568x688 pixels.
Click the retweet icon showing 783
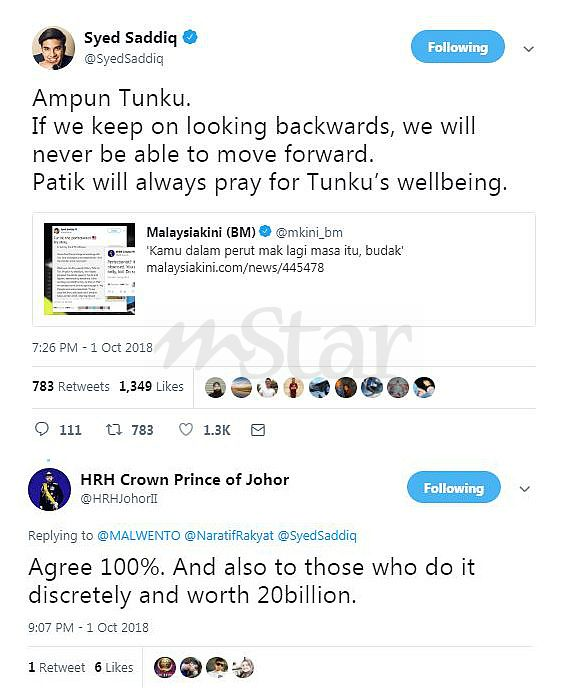114,430
